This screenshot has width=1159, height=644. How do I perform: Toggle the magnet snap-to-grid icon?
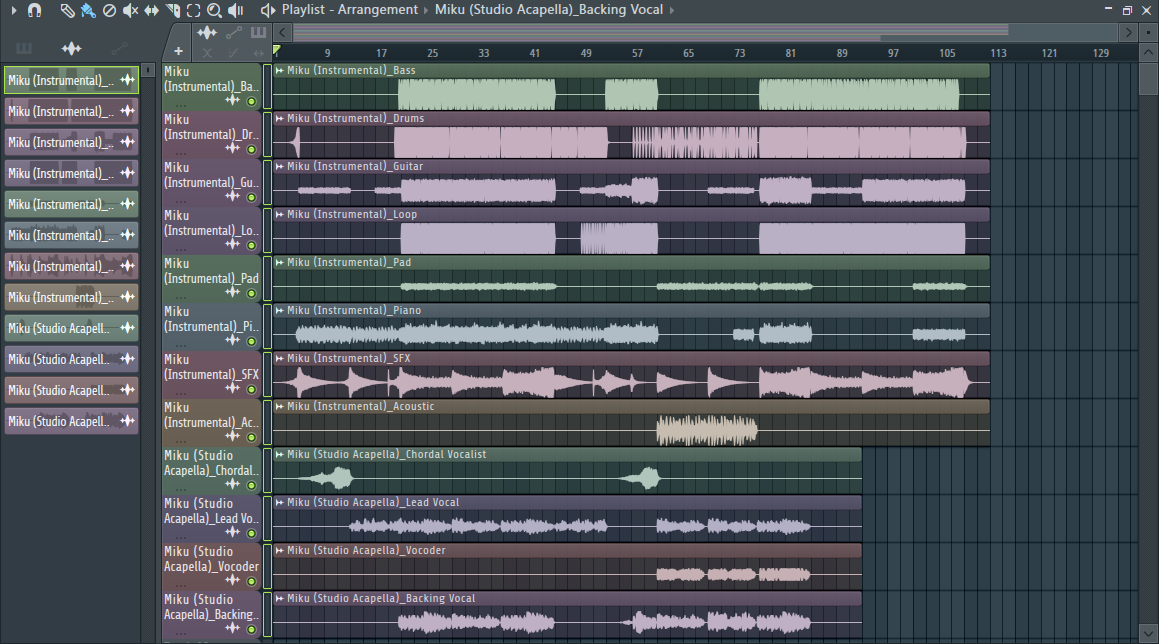point(34,10)
